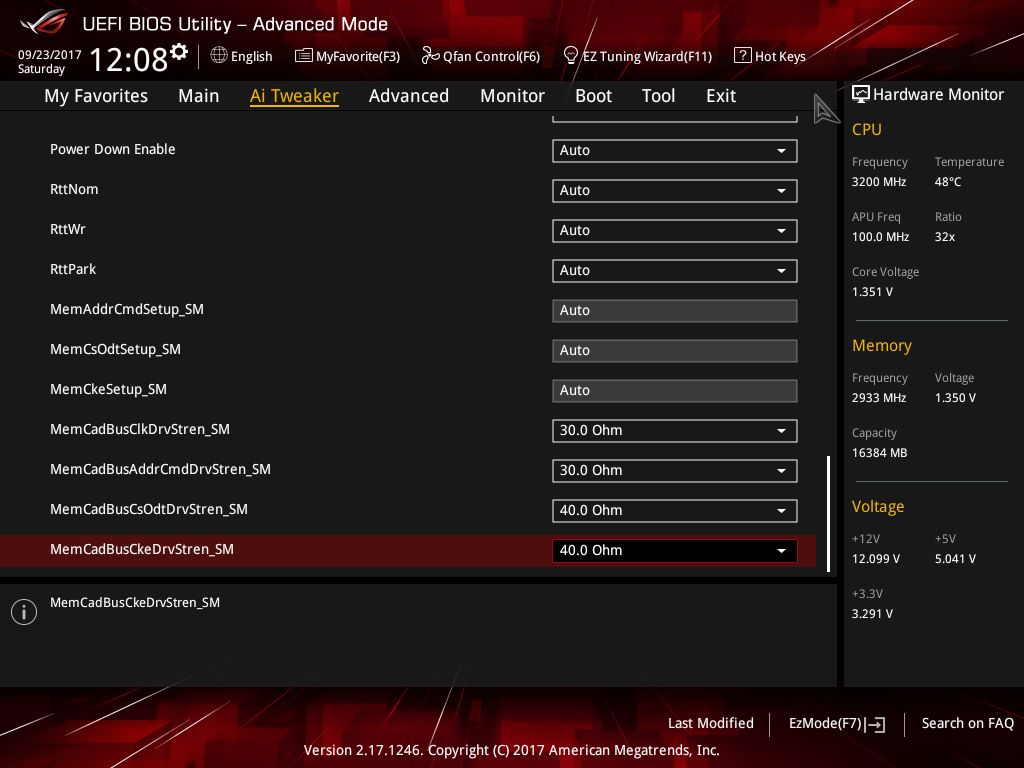Expand the RttPark dropdown
The width and height of the screenshot is (1024, 768).
click(x=675, y=271)
